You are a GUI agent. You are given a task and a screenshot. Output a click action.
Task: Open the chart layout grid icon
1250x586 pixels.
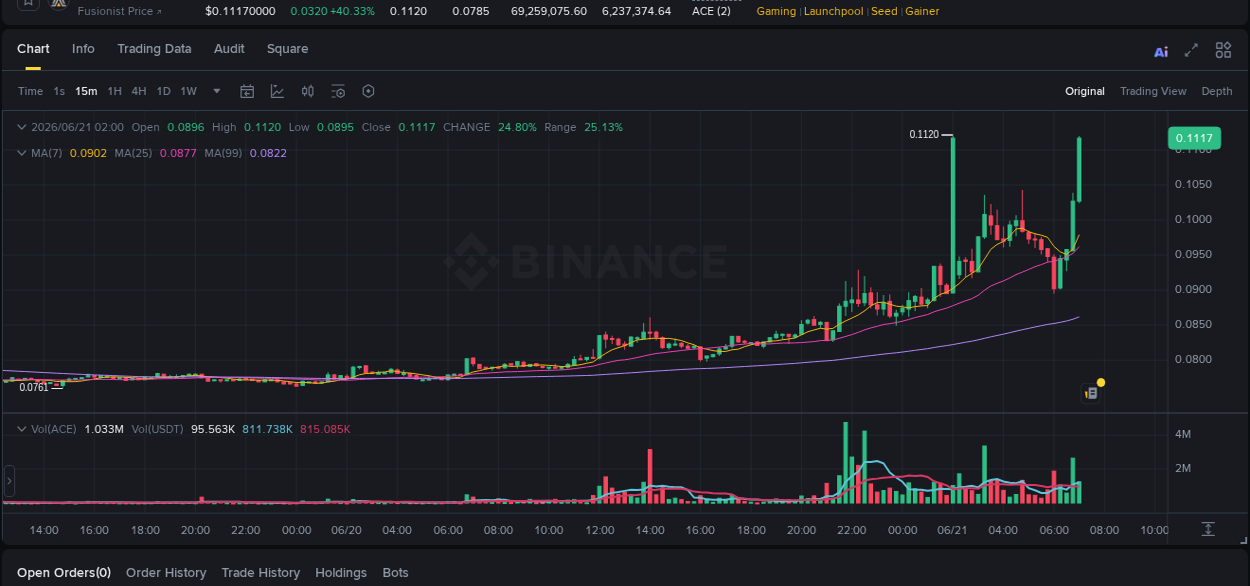click(1223, 50)
